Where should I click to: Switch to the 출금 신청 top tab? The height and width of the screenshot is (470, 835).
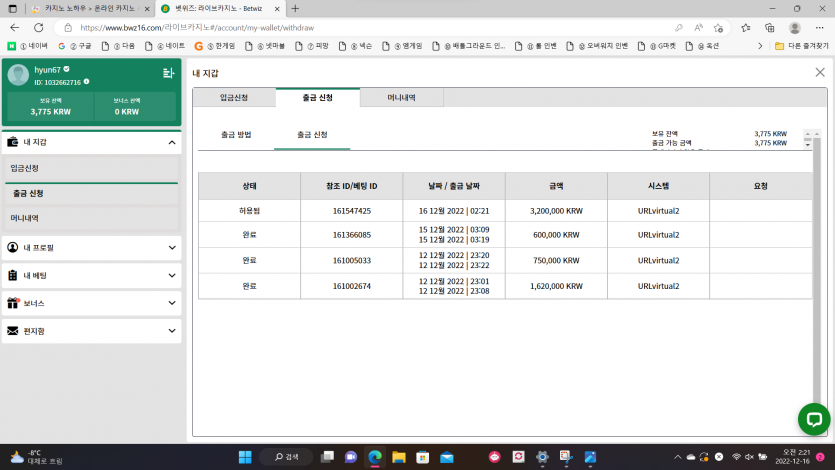click(318, 97)
